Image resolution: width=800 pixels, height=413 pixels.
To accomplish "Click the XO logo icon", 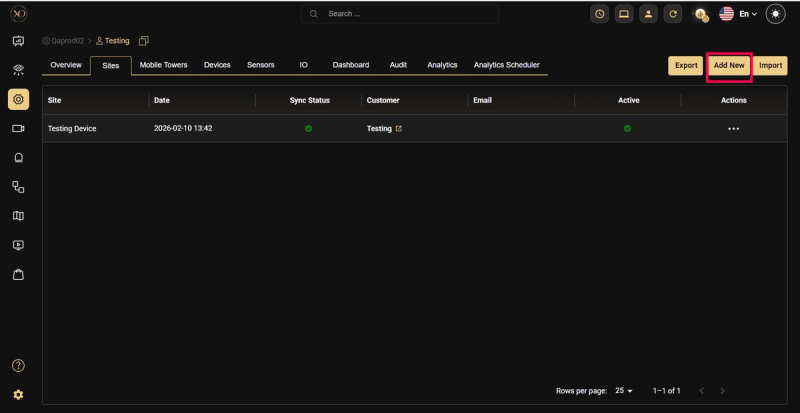I will point(18,14).
